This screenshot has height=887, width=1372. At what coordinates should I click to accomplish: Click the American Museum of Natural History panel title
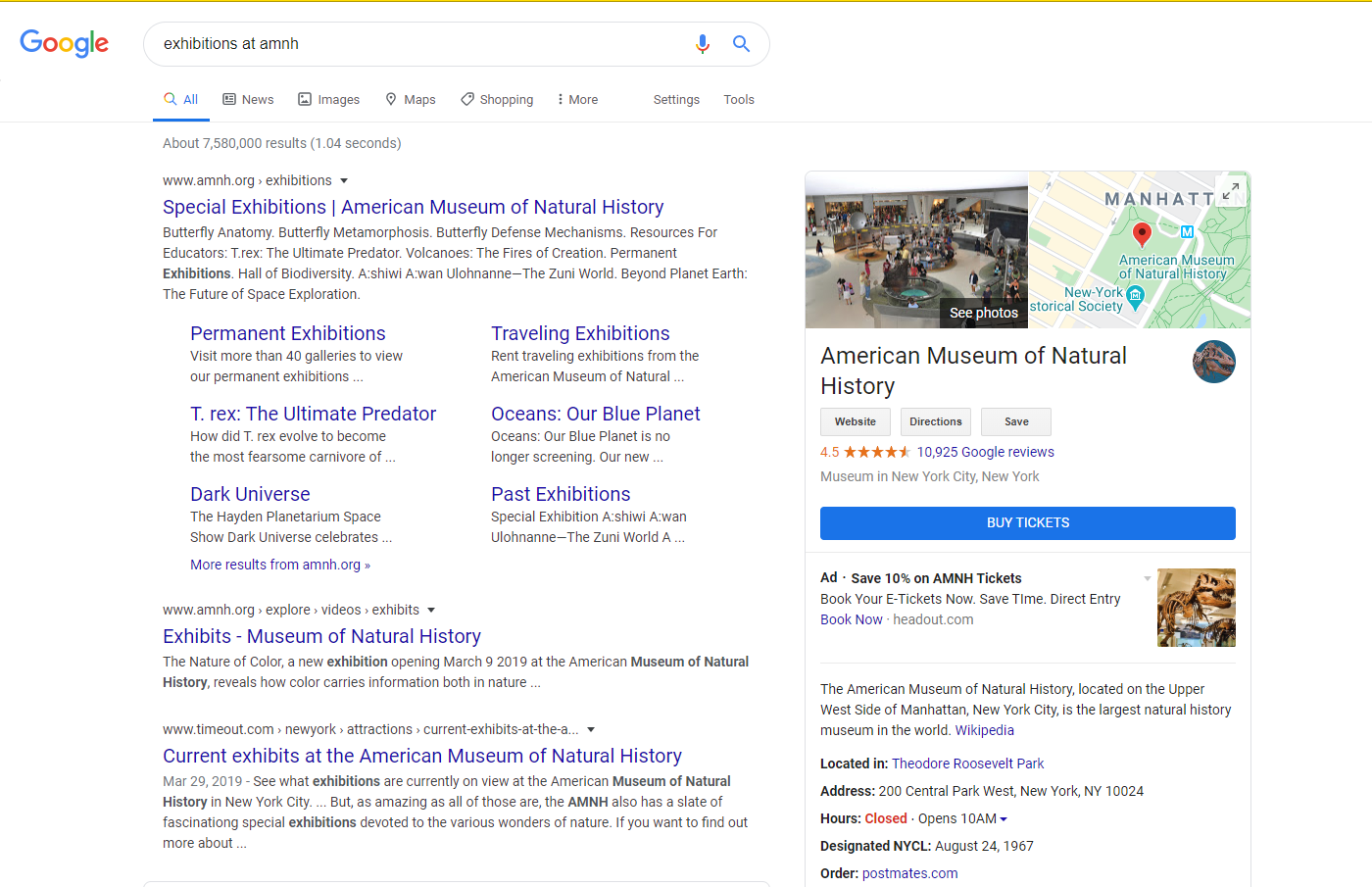(974, 370)
